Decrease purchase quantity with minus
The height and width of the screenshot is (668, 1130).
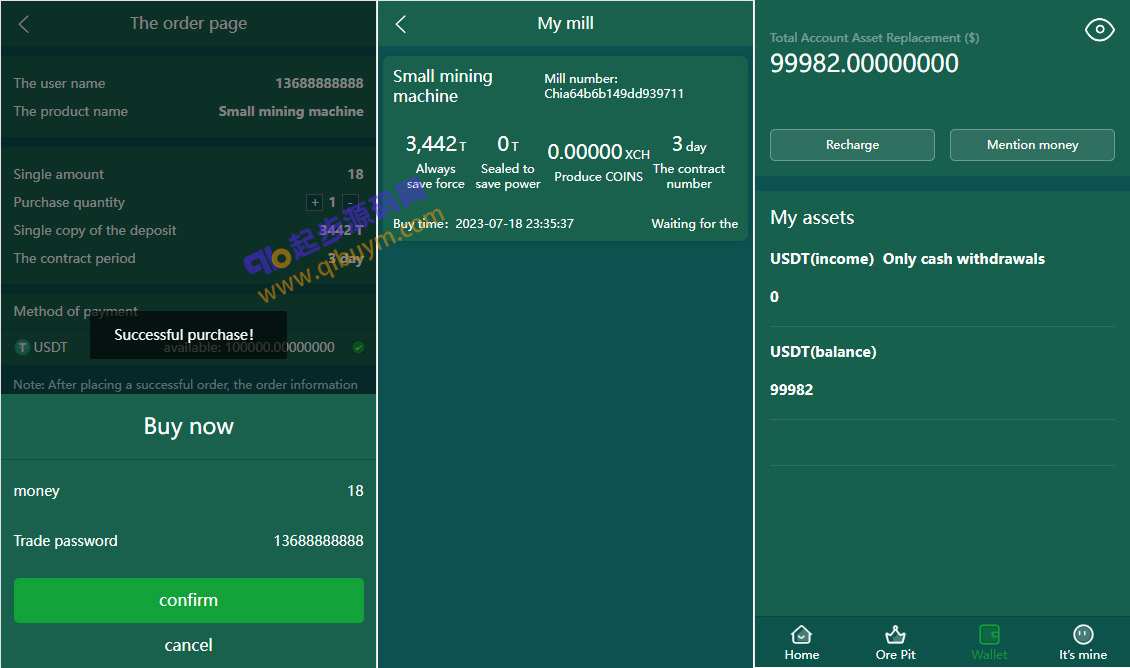pyautogui.click(x=350, y=202)
